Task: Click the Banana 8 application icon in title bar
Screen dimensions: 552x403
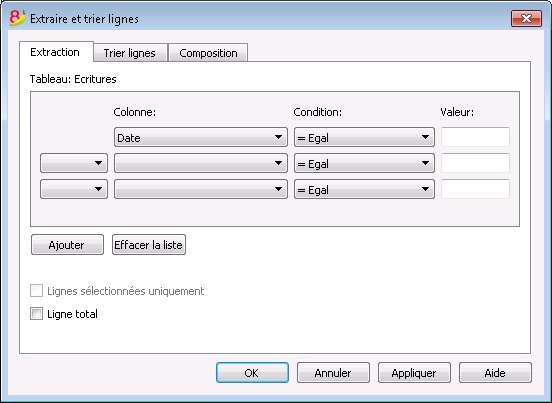Action: 18,18
